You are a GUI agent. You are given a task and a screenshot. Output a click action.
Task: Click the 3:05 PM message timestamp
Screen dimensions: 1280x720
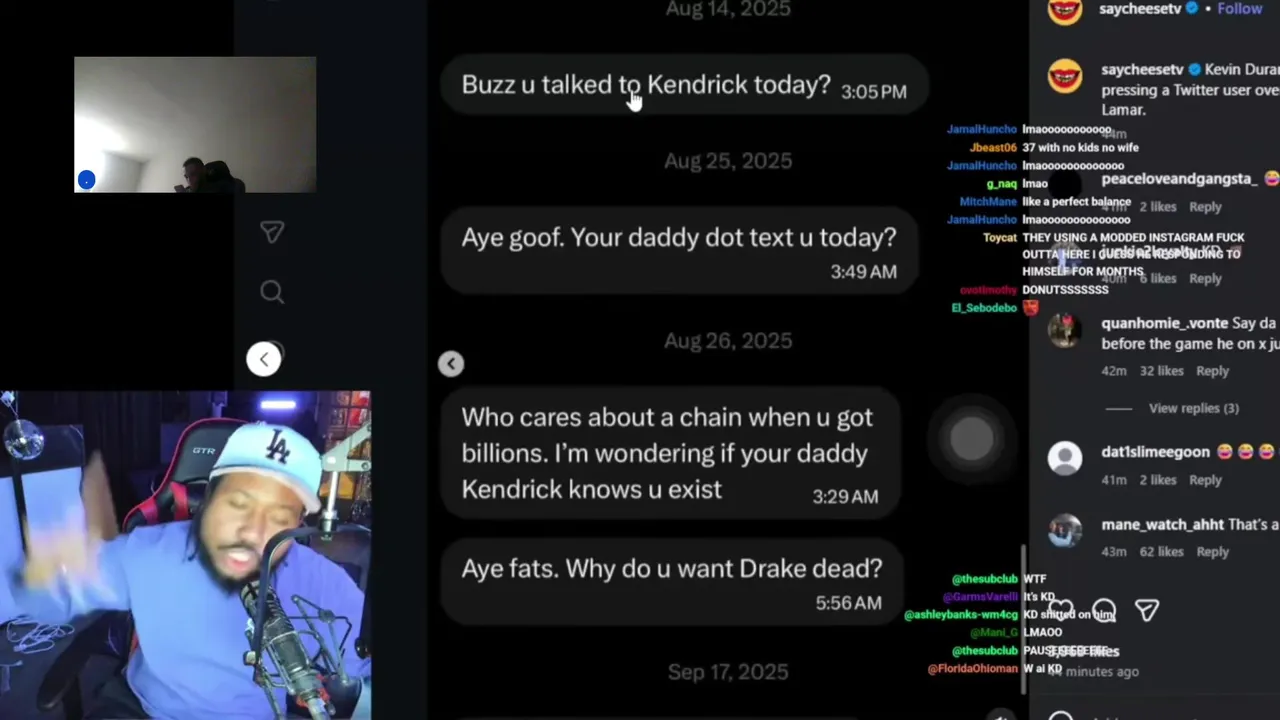[874, 92]
